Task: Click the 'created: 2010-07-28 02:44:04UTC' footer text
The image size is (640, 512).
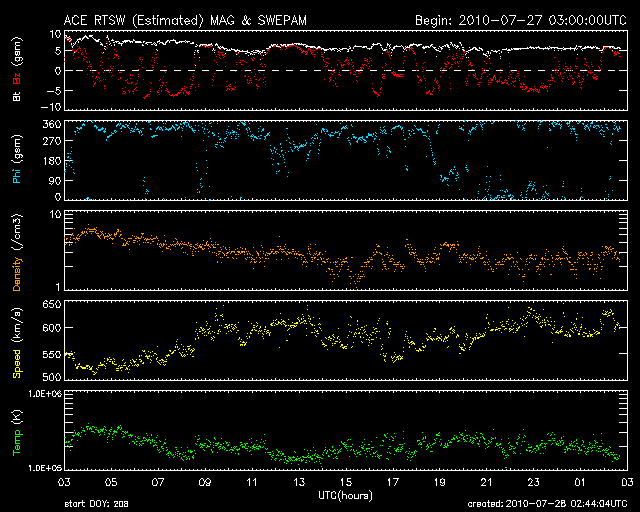Action: pos(547,504)
